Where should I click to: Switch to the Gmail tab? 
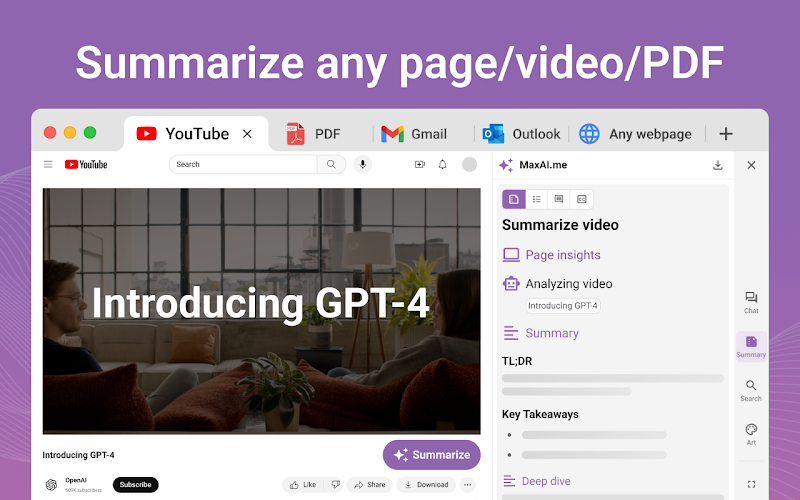pyautogui.click(x=414, y=134)
